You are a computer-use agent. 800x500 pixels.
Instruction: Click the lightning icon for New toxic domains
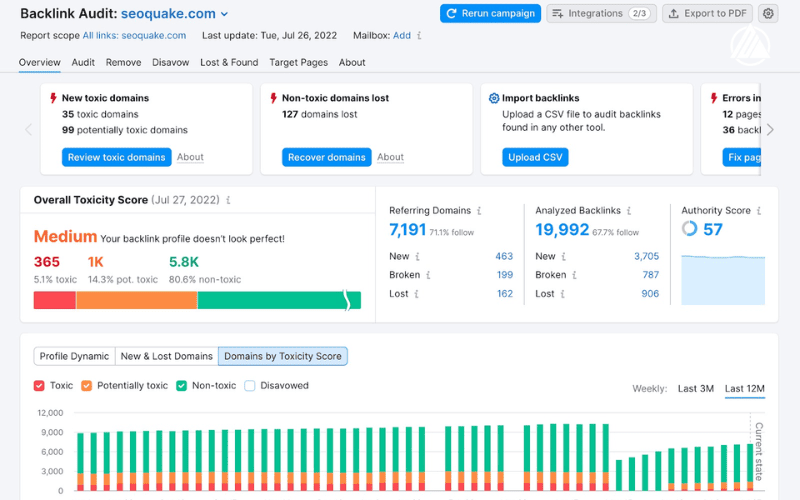53,98
